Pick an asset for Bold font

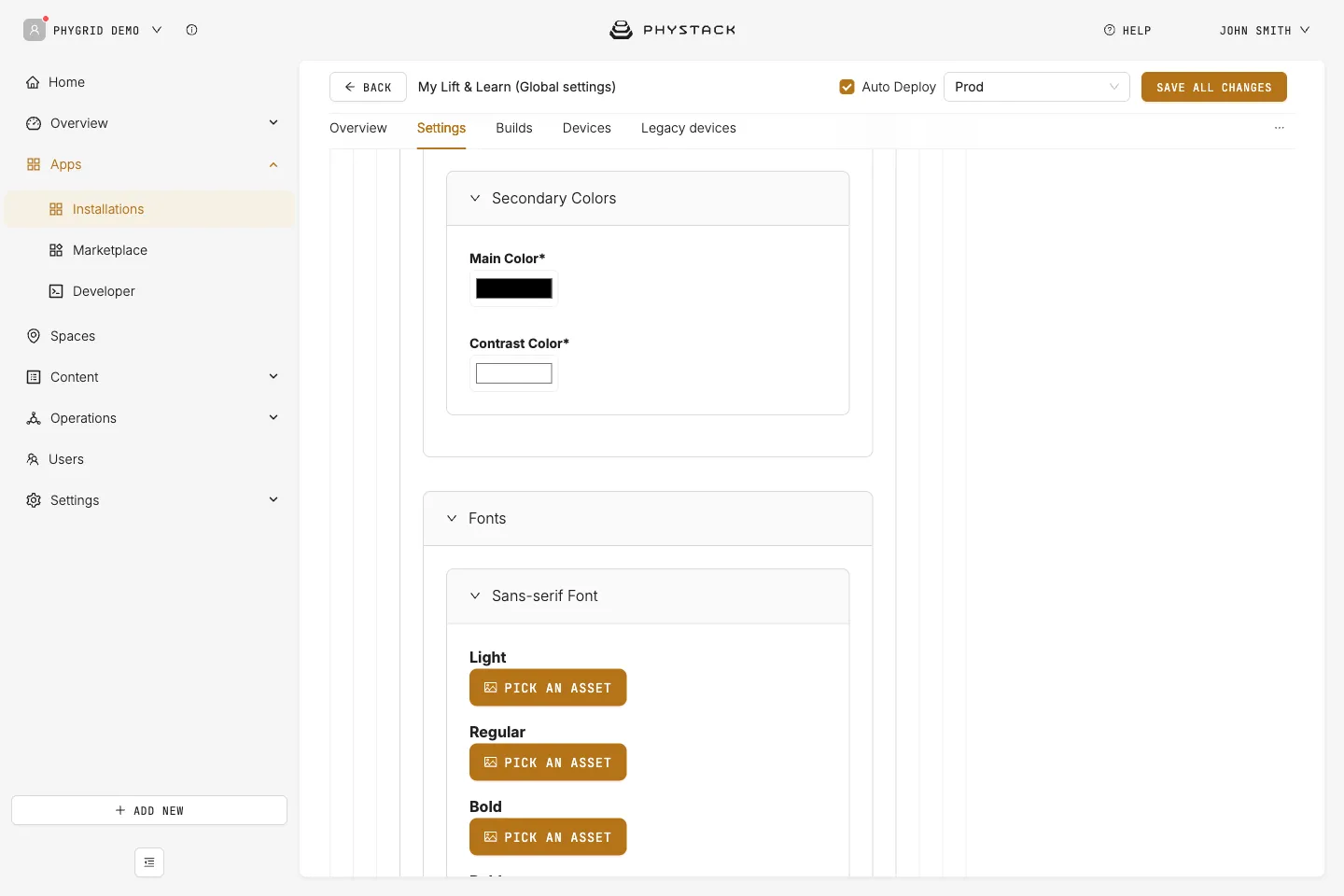(x=548, y=837)
